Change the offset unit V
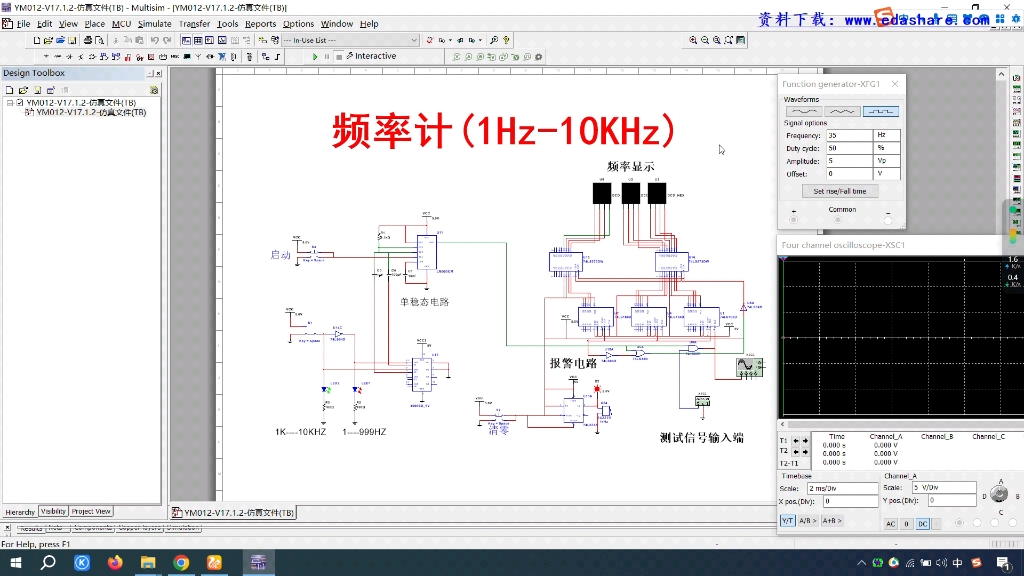 click(887, 174)
